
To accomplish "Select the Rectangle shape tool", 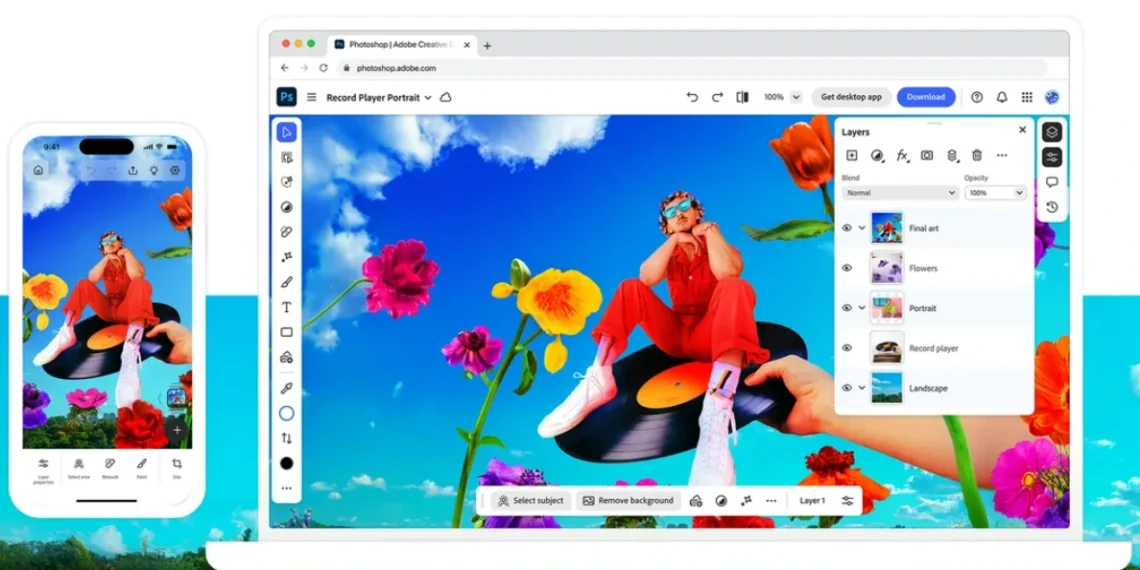I will [286, 332].
